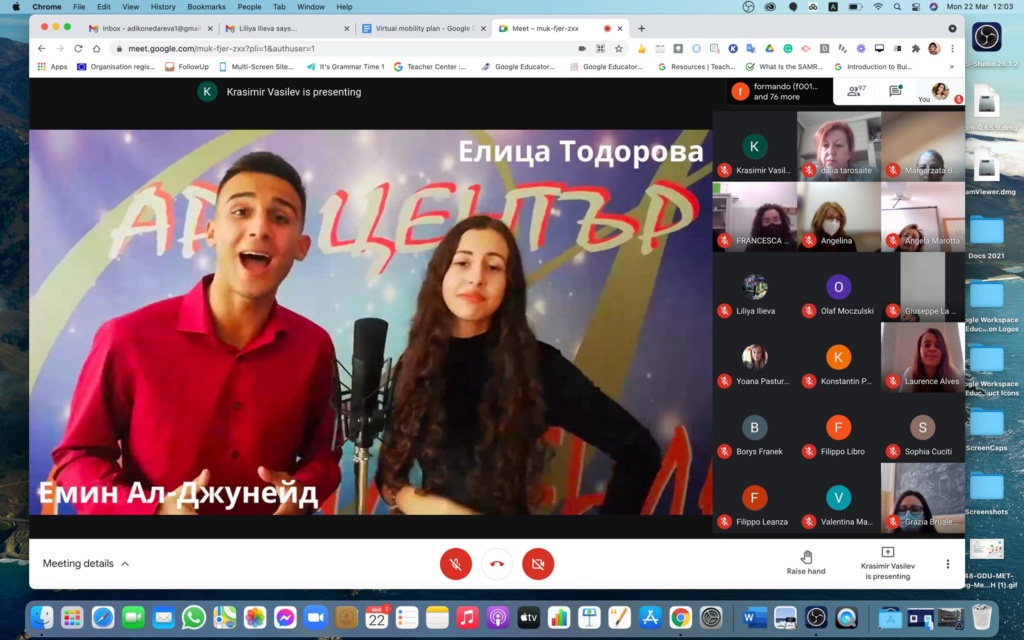Open the Bookmarks menu in menu bar

coord(206,7)
